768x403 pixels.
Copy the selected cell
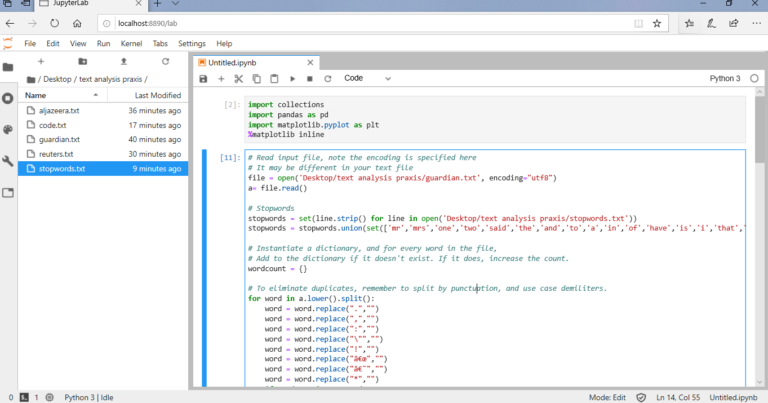256,79
